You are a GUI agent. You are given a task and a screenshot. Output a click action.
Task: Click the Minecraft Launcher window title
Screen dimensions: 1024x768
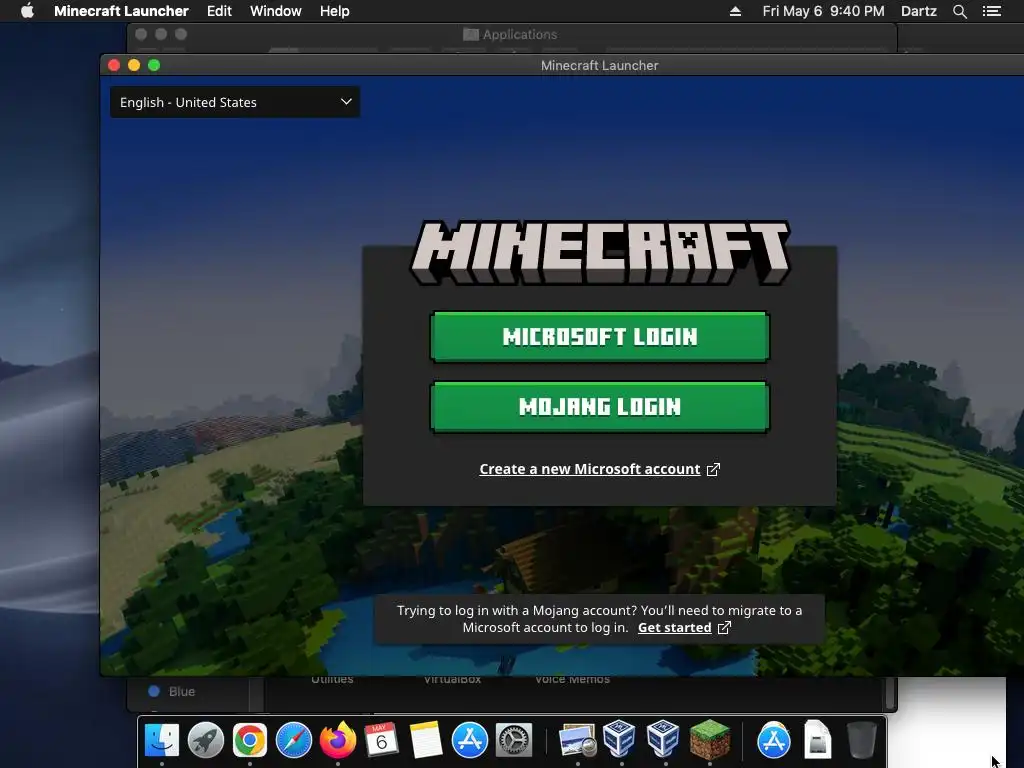point(600,65)
